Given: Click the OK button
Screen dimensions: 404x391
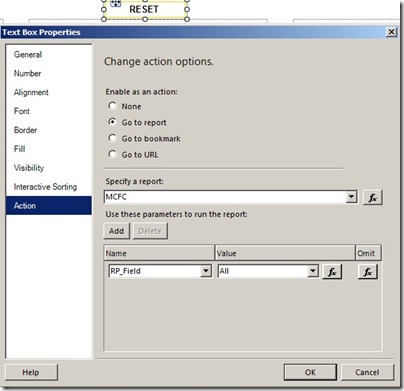Looking at the screenshot, I should [310, 372].
